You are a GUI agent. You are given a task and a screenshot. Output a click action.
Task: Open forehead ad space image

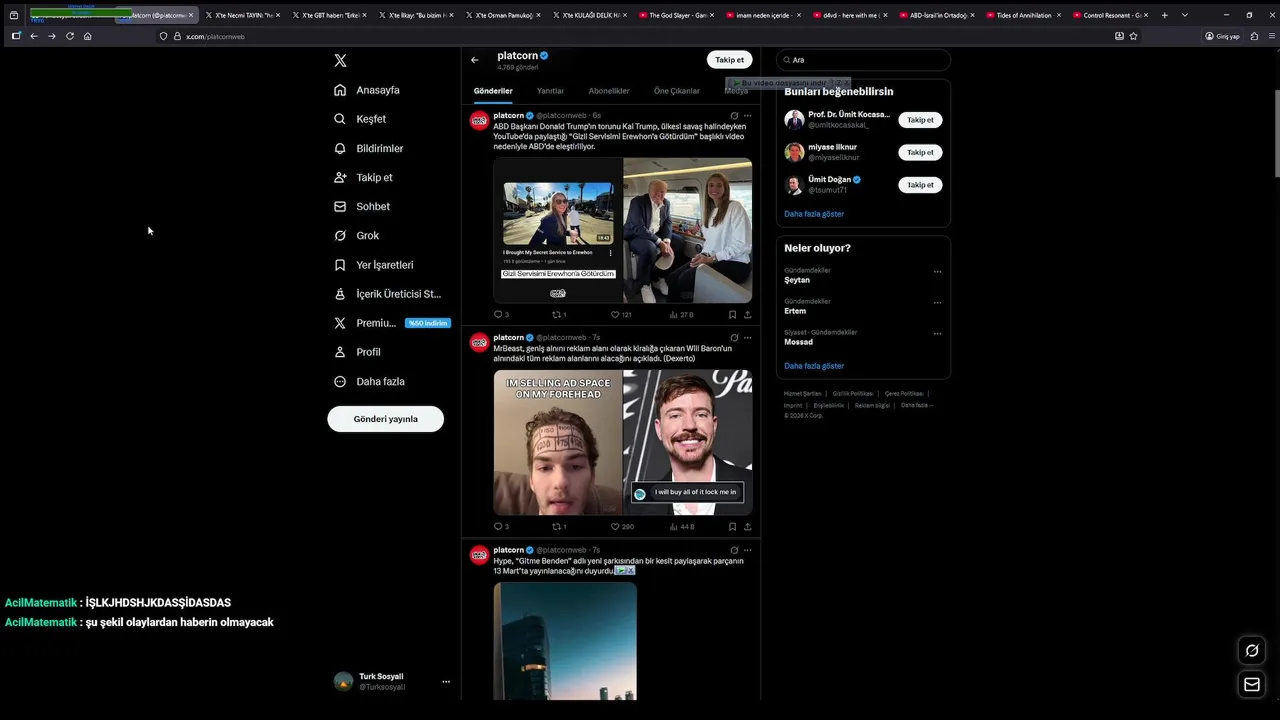(x=558, y=442)
